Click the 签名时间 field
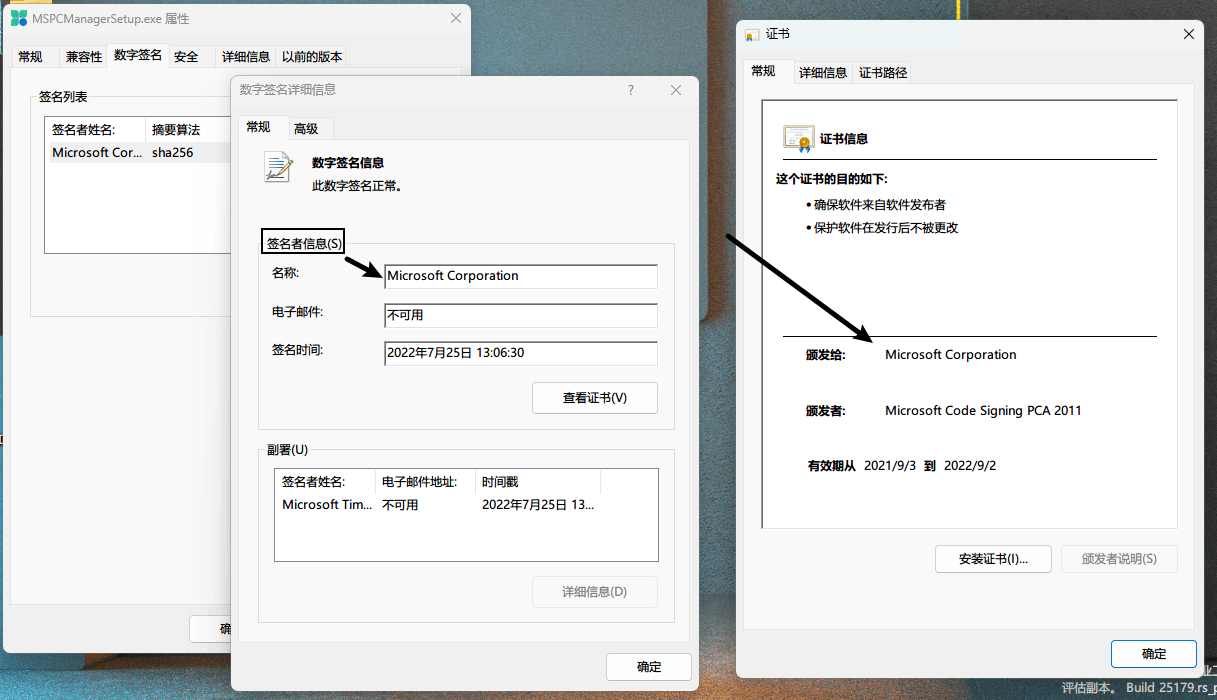The width and height of the screenshot is (1217, 700). (x=521, y=353)
